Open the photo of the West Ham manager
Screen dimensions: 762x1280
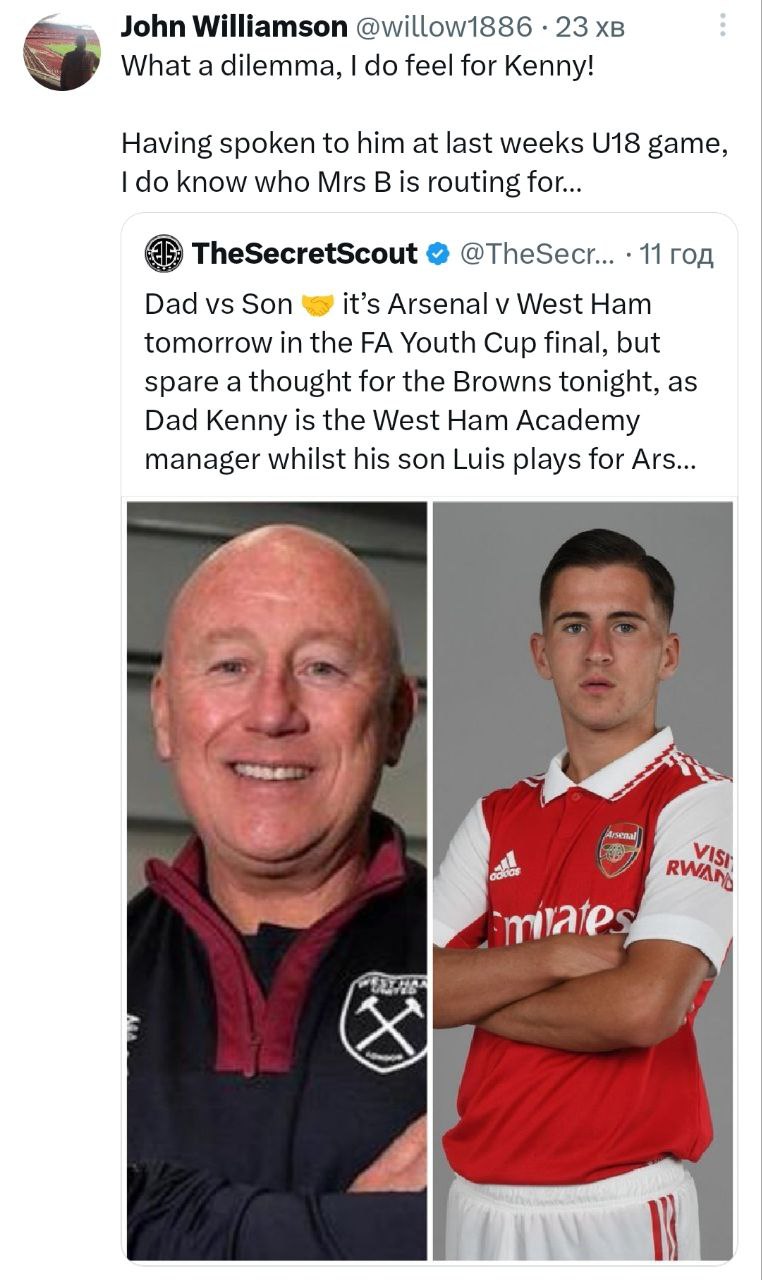point(277,880)
